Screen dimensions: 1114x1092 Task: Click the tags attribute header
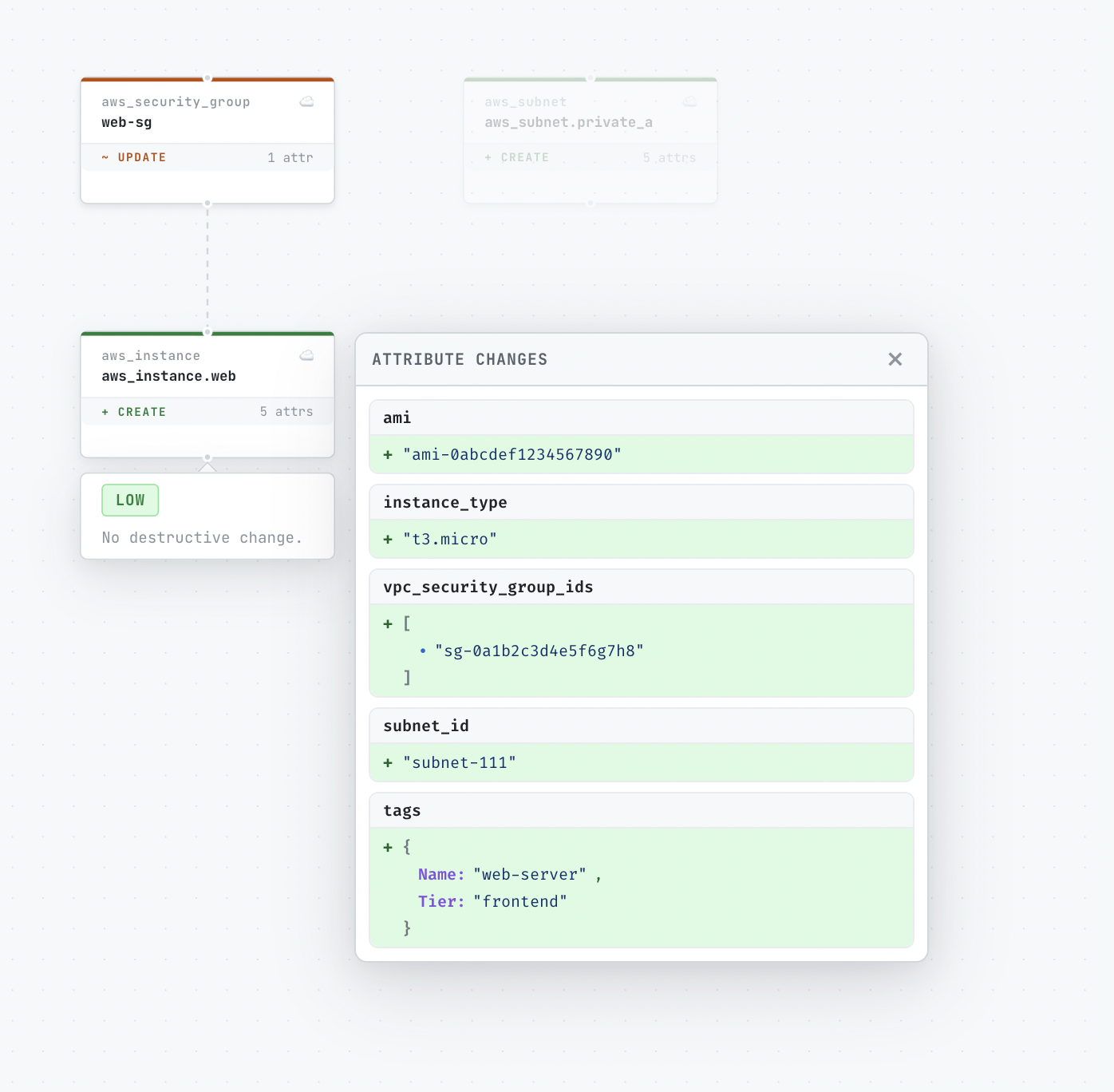pyautogui.click(x=642, y=810)
